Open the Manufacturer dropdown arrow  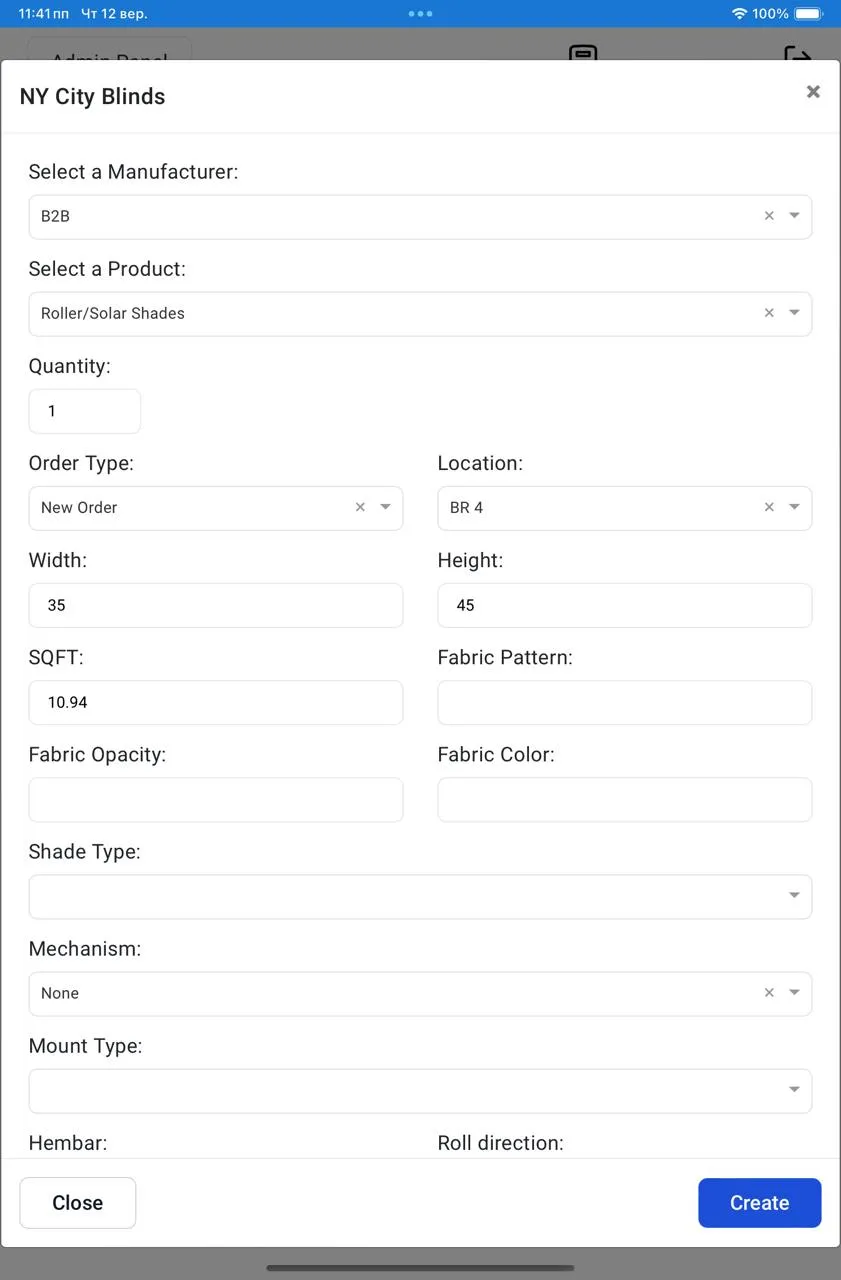tap(794, 216)
